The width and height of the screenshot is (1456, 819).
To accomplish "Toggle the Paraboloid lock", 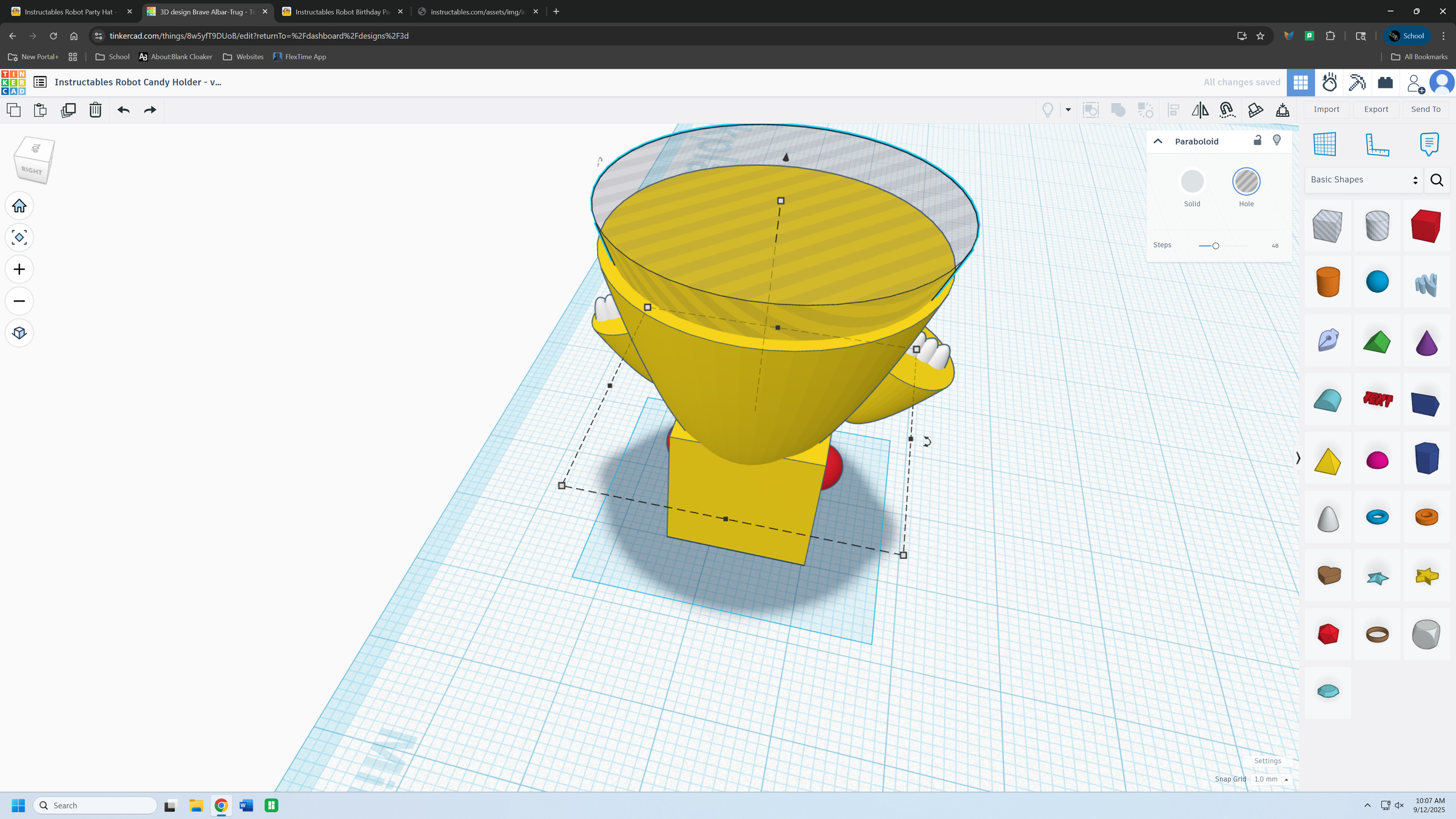I will (1258, 141).
